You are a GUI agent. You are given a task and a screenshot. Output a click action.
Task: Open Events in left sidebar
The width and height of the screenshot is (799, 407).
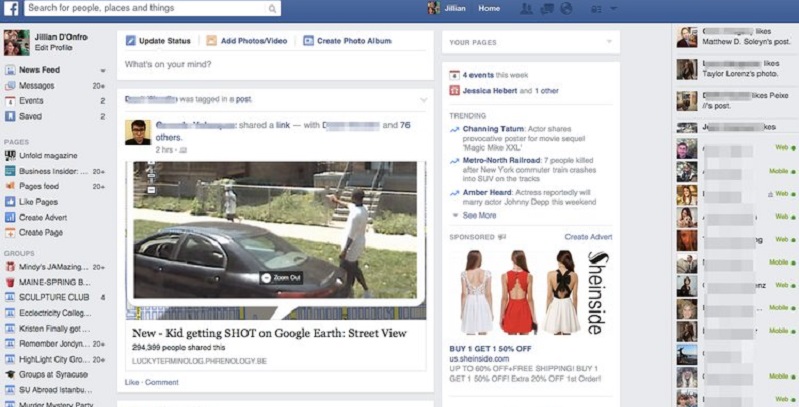(31, 101)
